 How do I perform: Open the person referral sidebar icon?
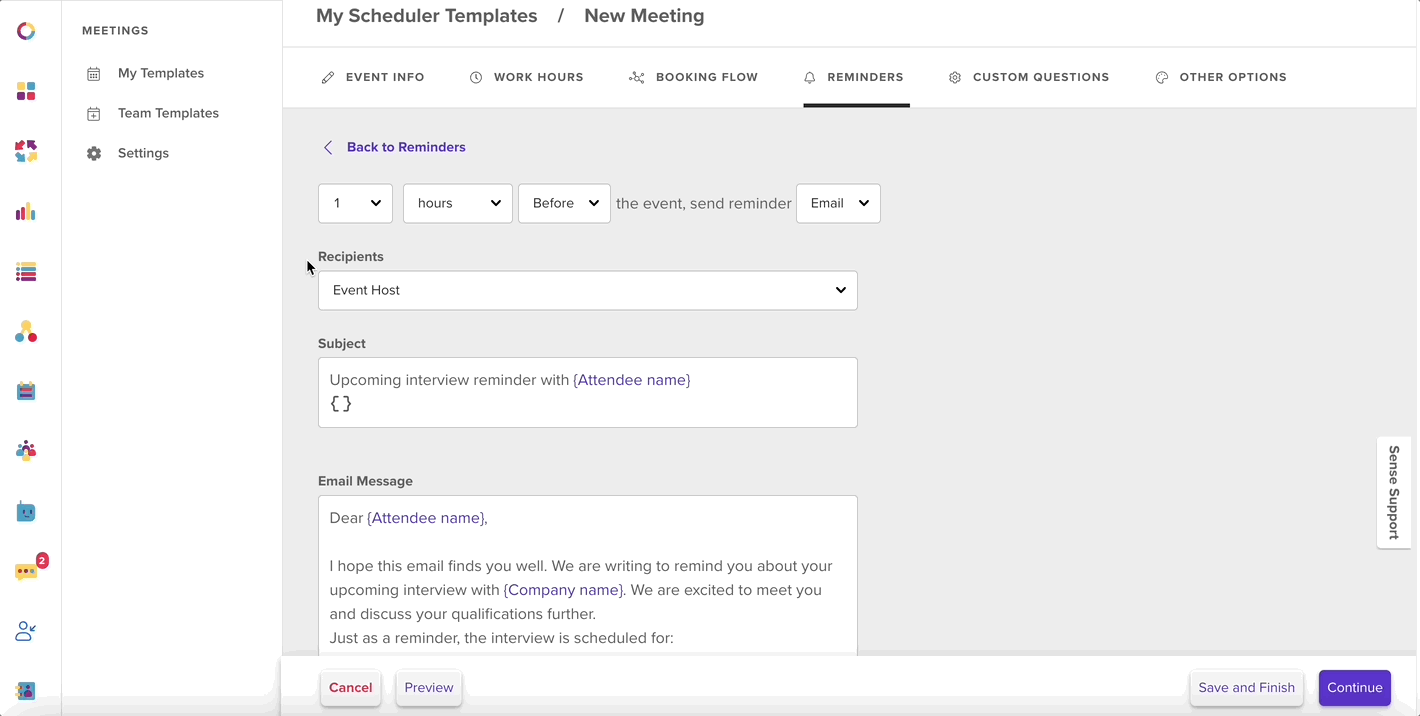[26, 631]
